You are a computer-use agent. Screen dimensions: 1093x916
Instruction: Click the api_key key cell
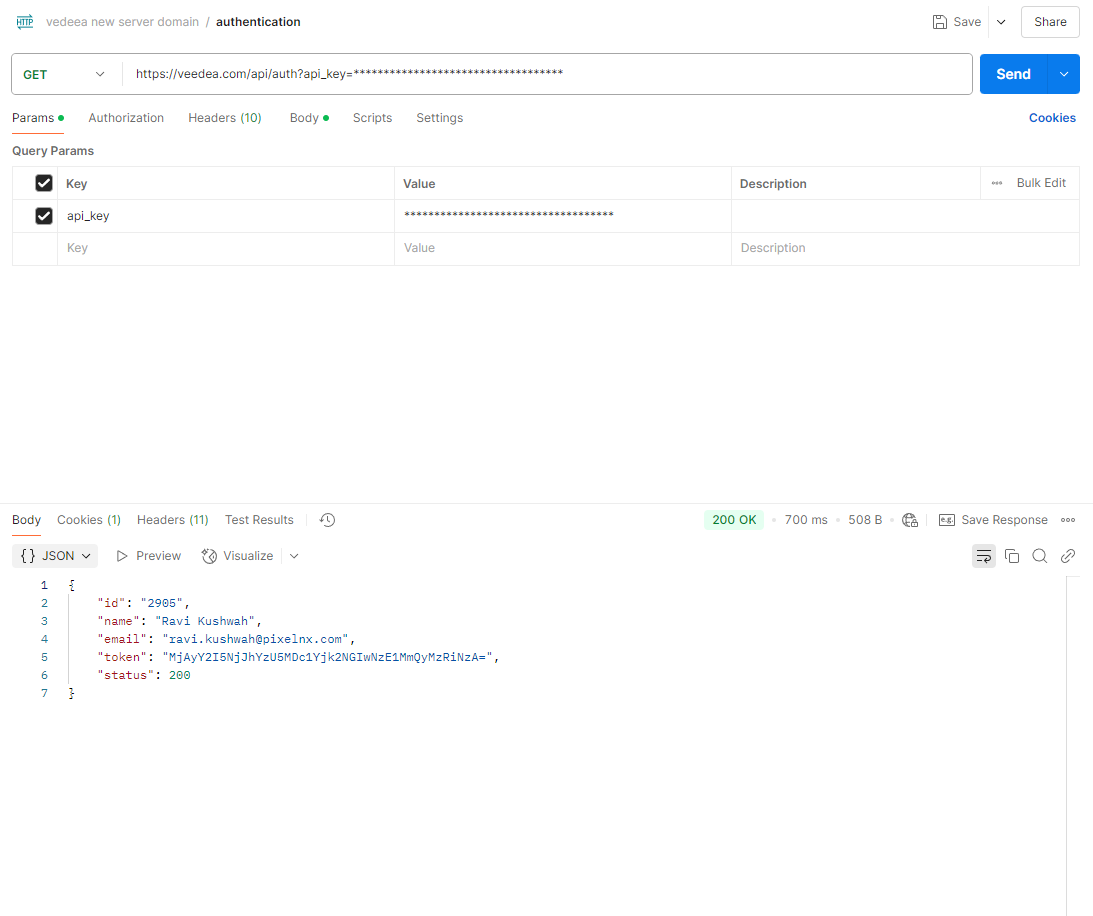(x=226, y=216)
